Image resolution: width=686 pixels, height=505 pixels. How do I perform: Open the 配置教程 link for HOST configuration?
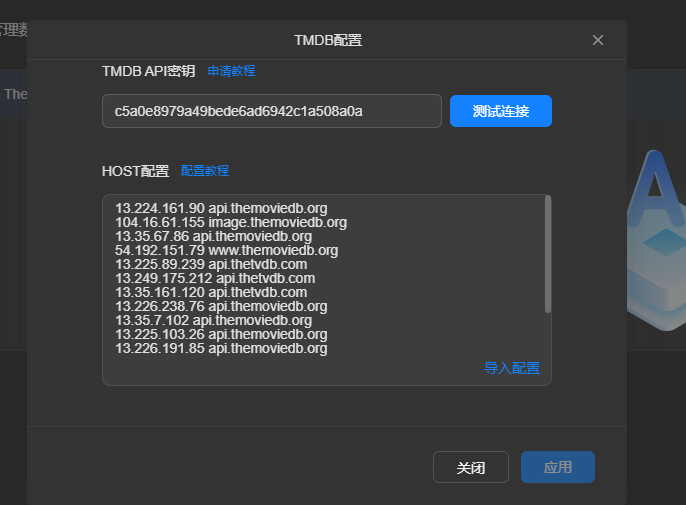click(x=205, y=171)
